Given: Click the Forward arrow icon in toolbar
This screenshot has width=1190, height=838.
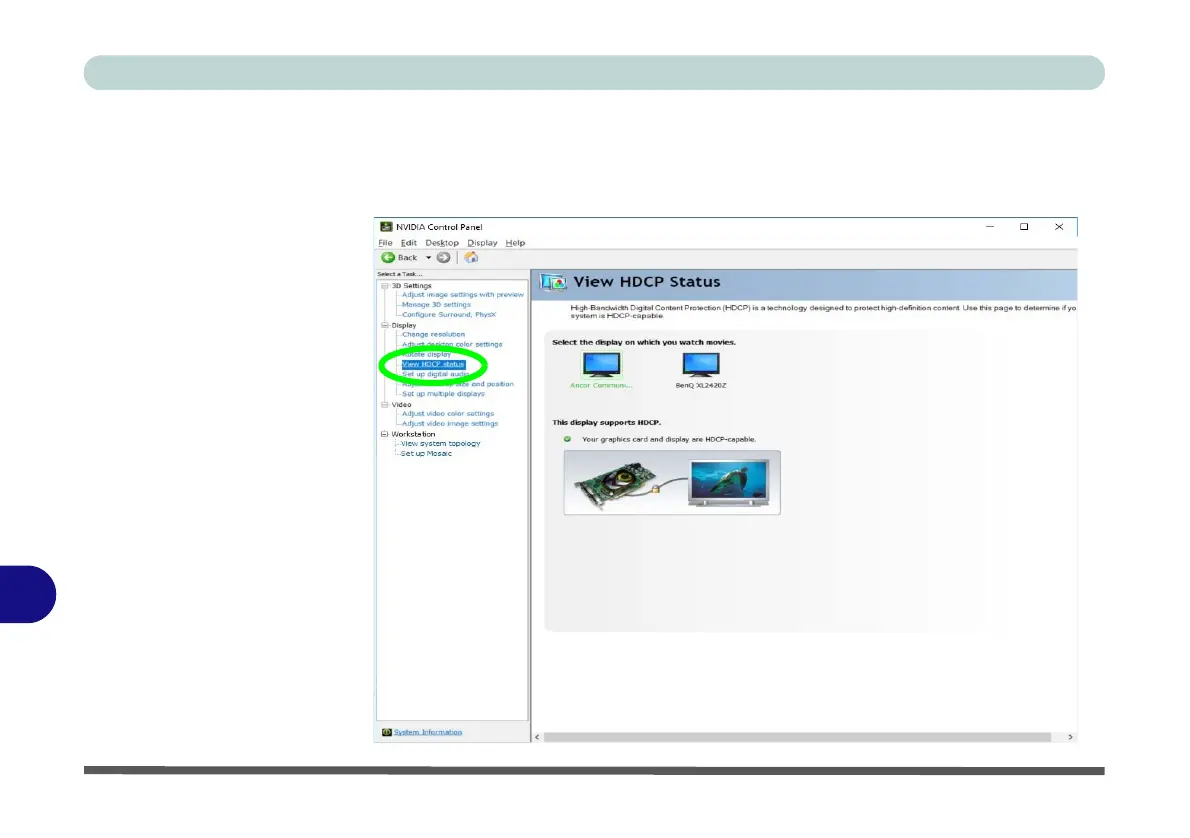Looking at the screenshot, I should click(444, 257).
